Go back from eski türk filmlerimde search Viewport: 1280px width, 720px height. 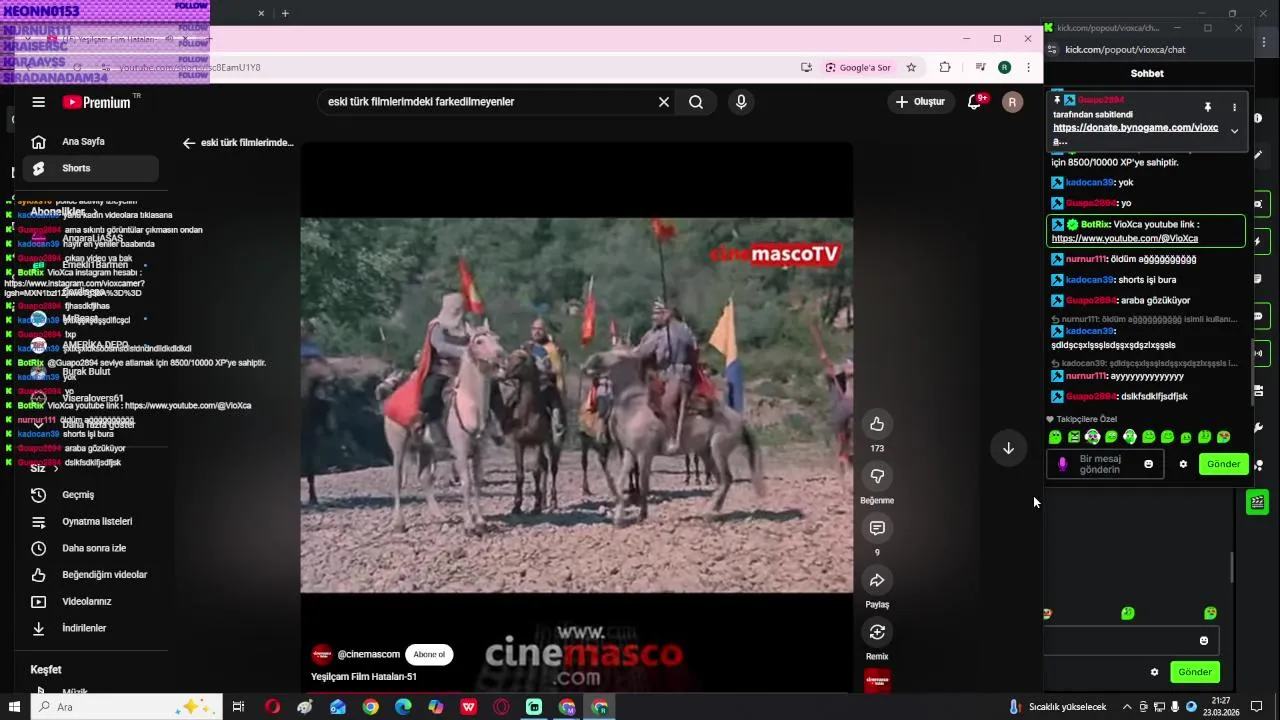[188, 143]
